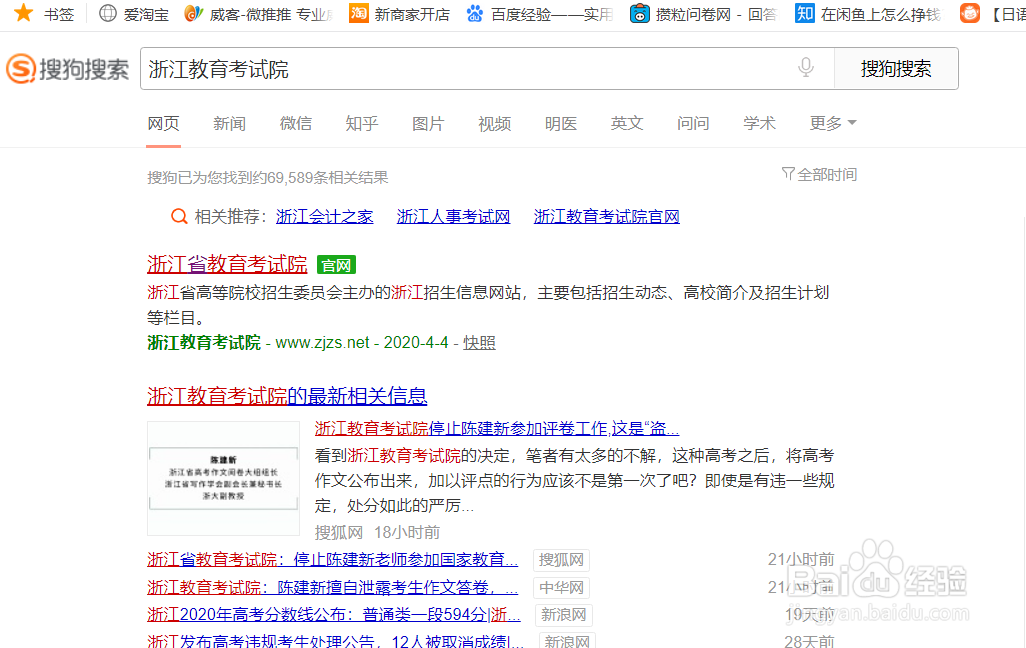Open the orange bookmark icon before 【日语
The image size is (1026, 648).
pos(970,13)
